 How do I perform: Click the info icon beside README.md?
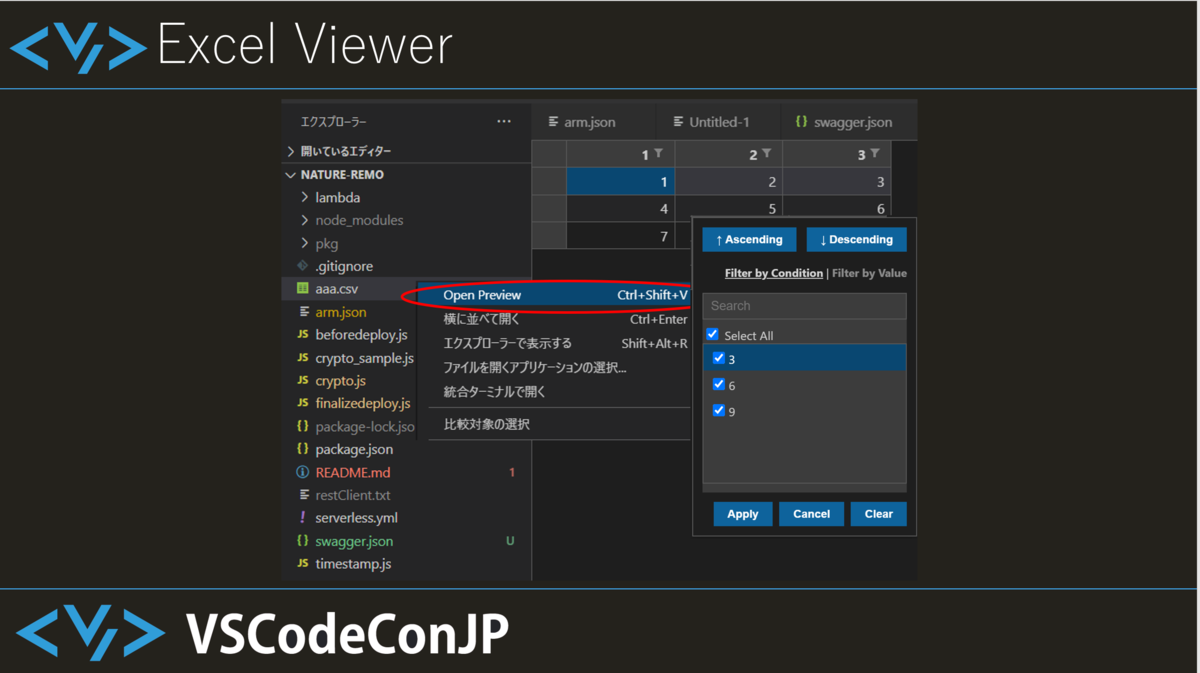tap(303, 472)
